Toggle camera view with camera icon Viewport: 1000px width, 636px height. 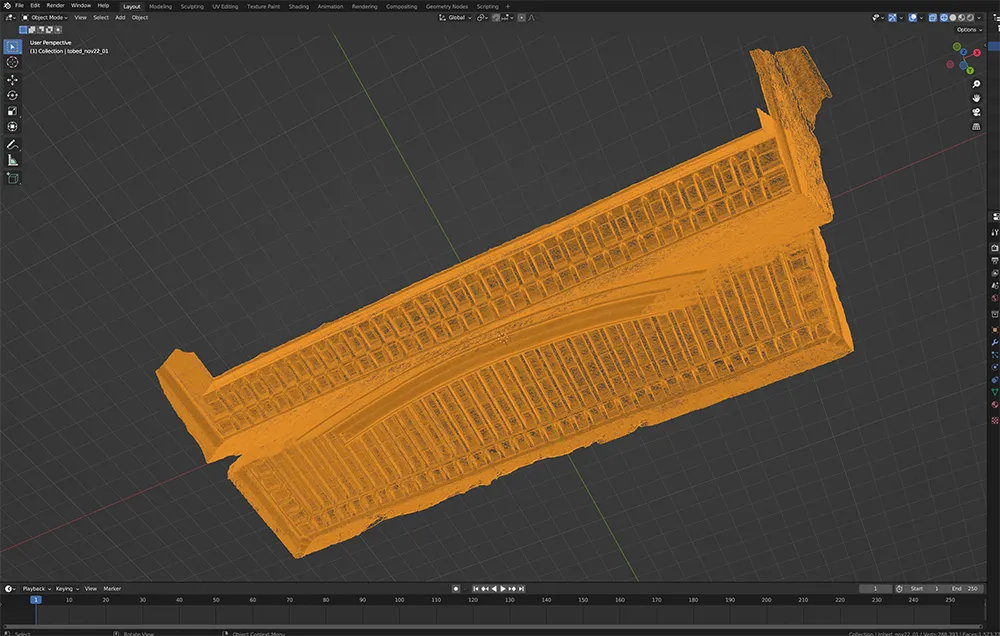coord(976,112)
